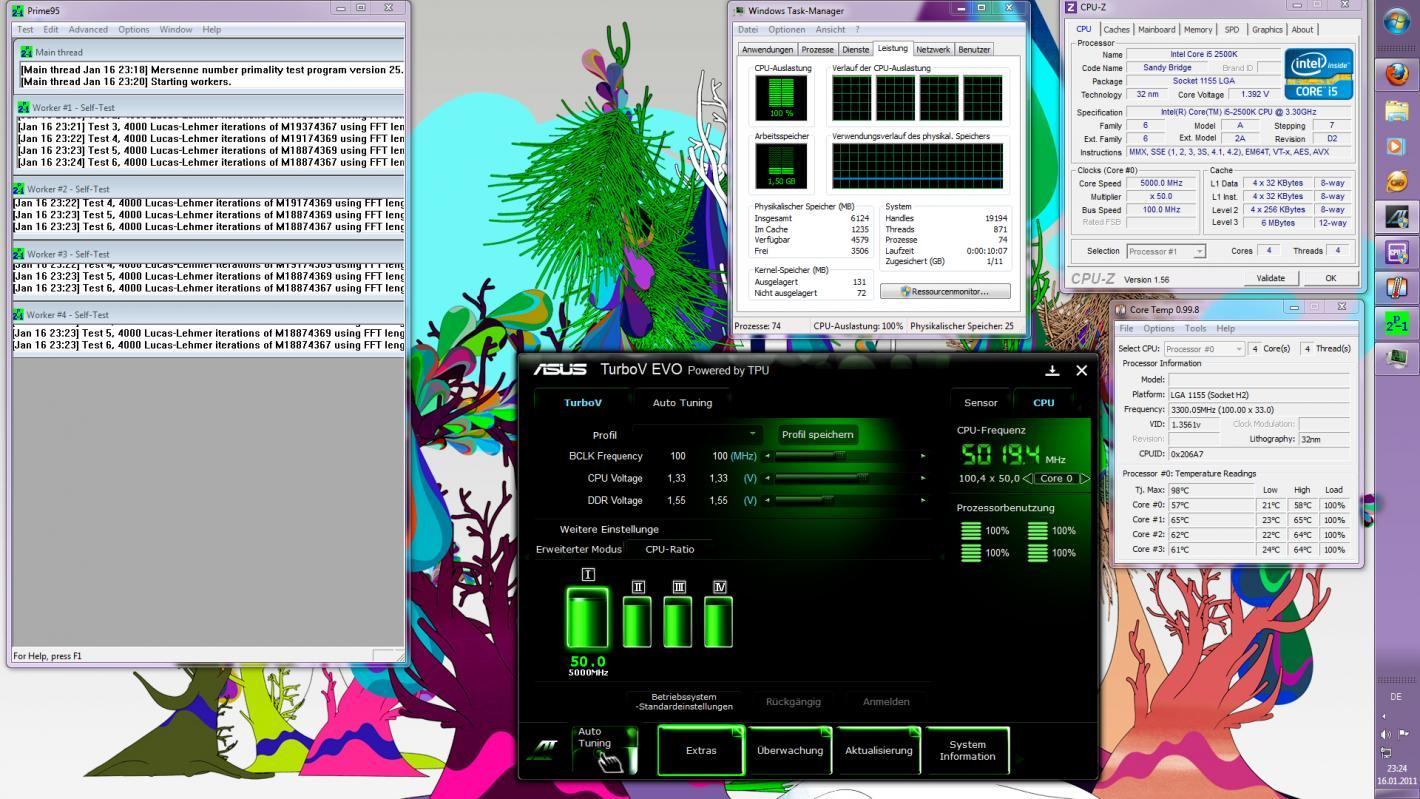
Task: Click the action center flag in tray
Action: [x=1405, y=735]
